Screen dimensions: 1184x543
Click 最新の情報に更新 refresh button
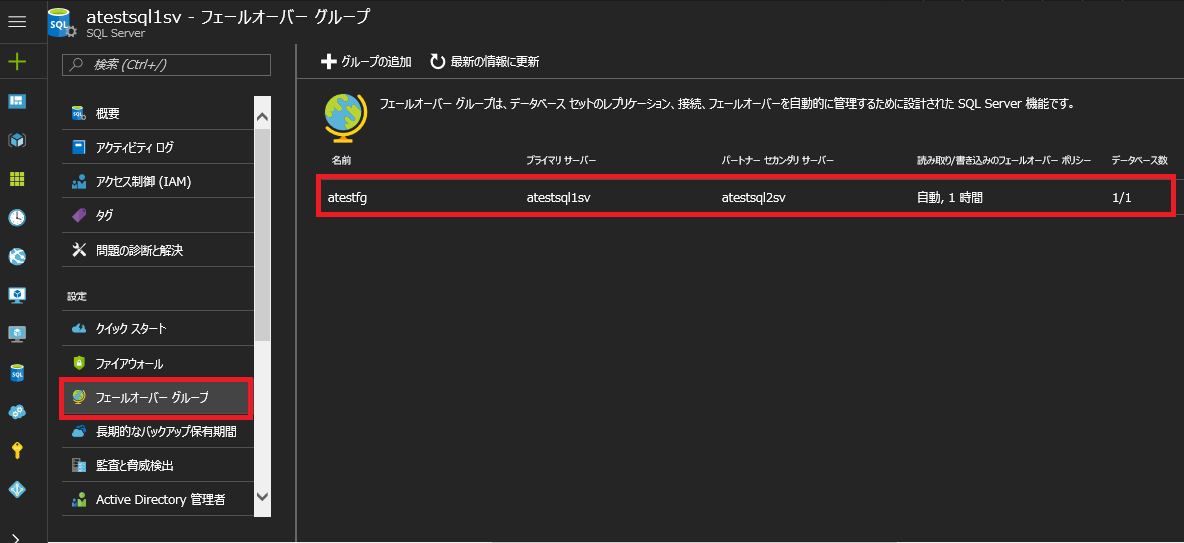point(484,62)
